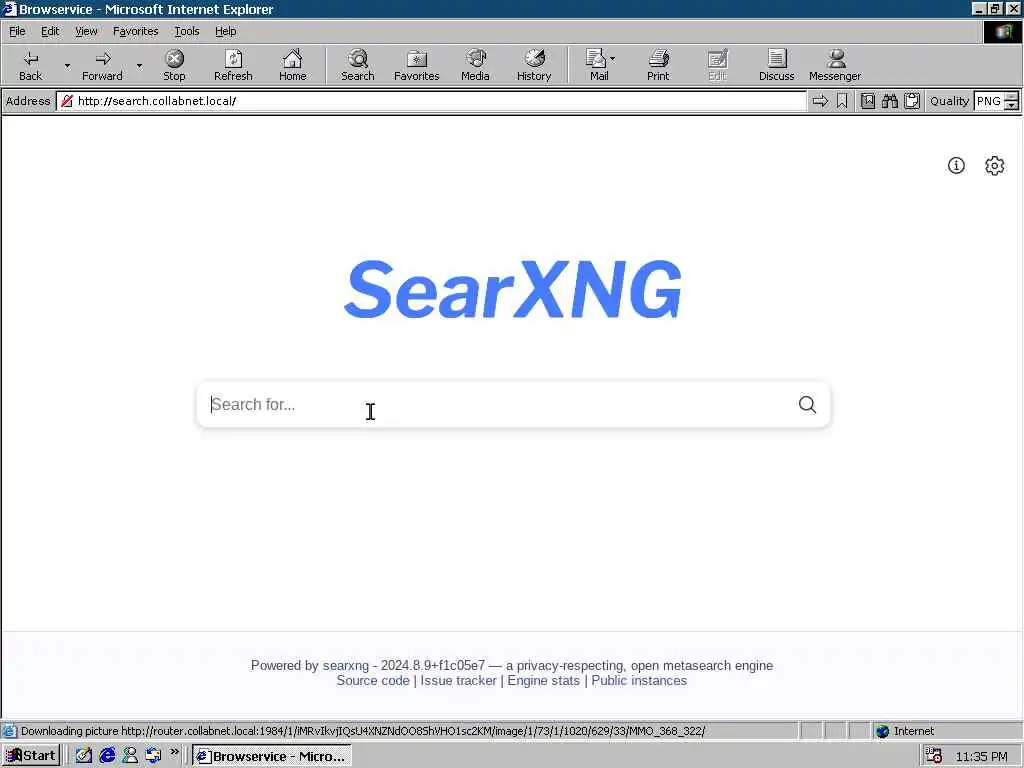The width and height of the screenshot is (1024, 768).
Task: Open the Edit menu
Action: (50, 31)
